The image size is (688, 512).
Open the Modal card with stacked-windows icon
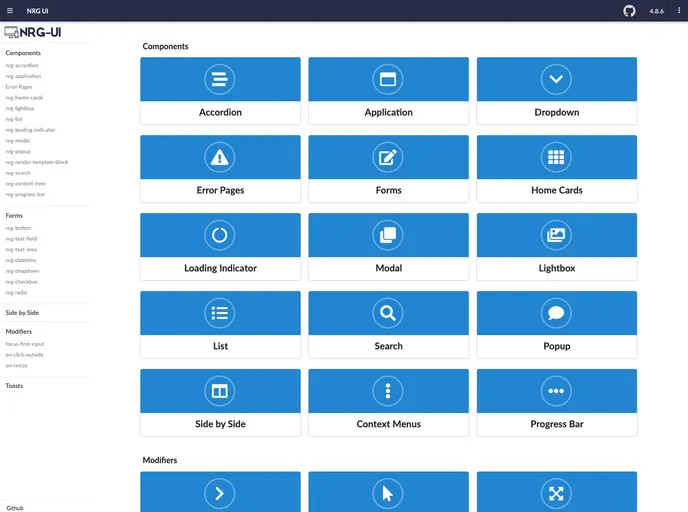[x=388, y=247]
